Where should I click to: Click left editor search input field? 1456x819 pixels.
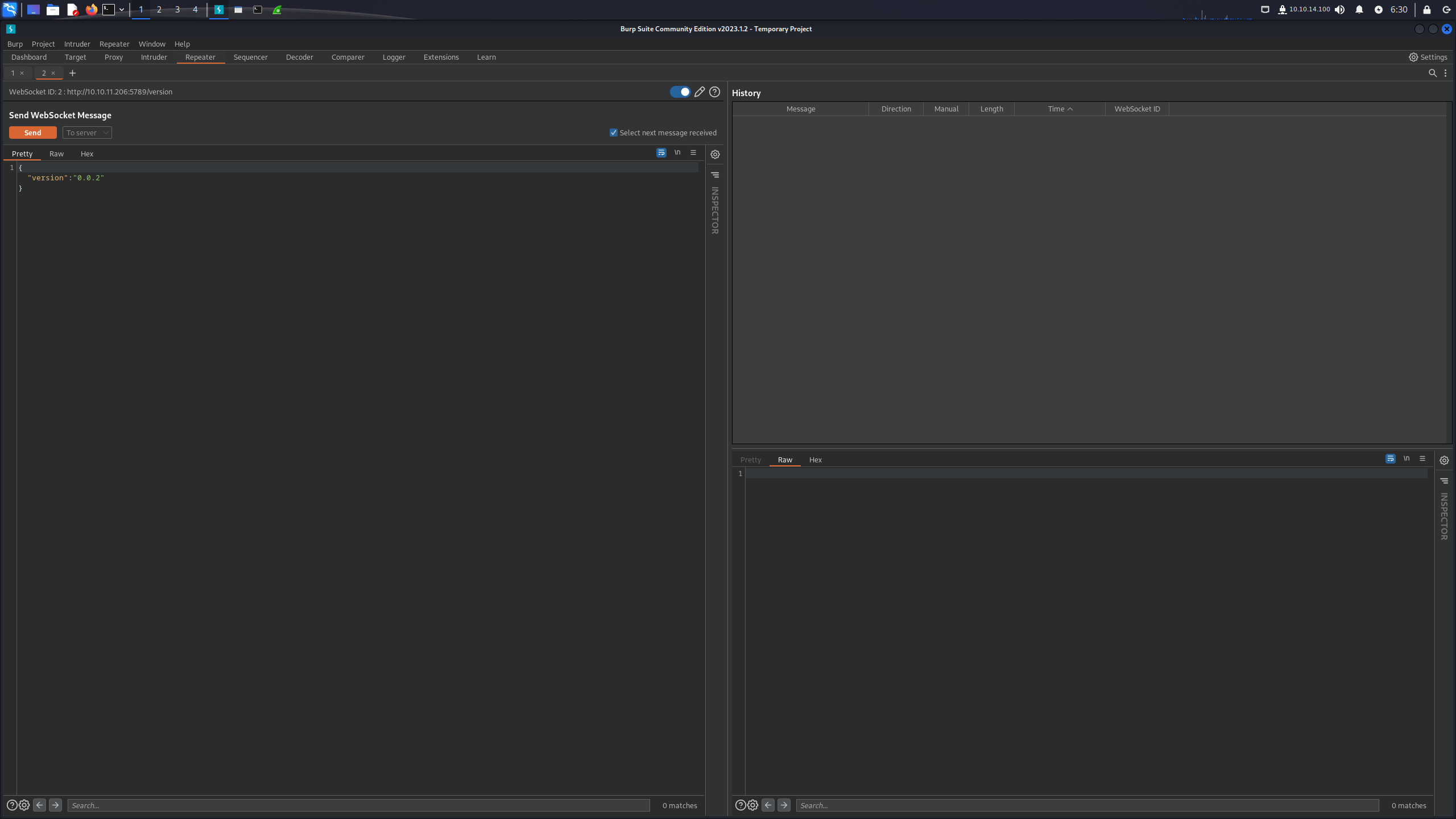click(359, 805)
